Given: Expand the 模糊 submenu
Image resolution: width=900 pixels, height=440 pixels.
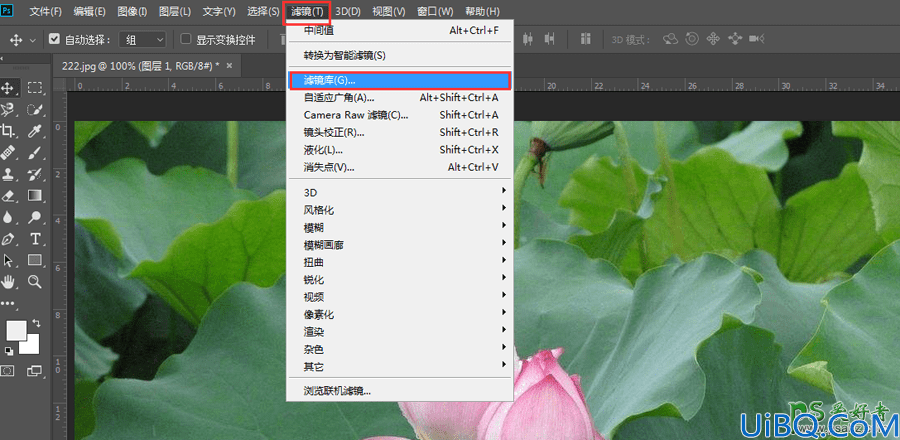Looking at the screenshot, I should click(399, 227).
